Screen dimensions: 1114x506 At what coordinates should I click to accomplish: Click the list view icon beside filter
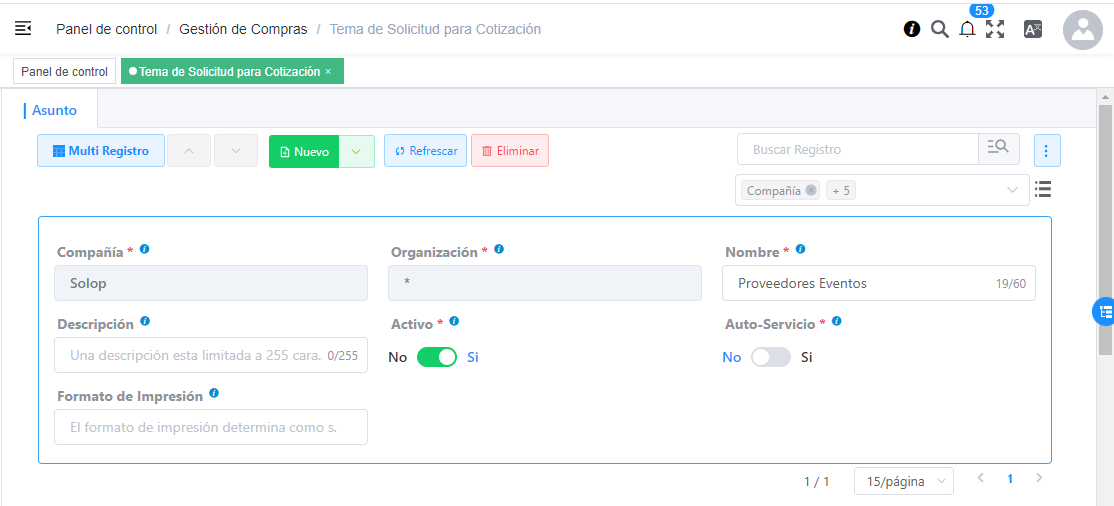1043,189
